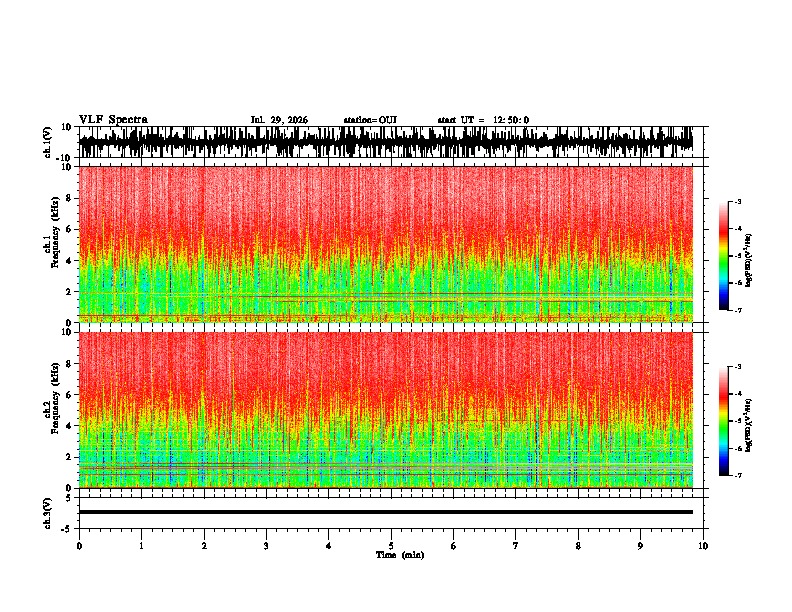Select the date 'Jul. 29, 2026' in header
792x612 pixels.
[279, 120]
